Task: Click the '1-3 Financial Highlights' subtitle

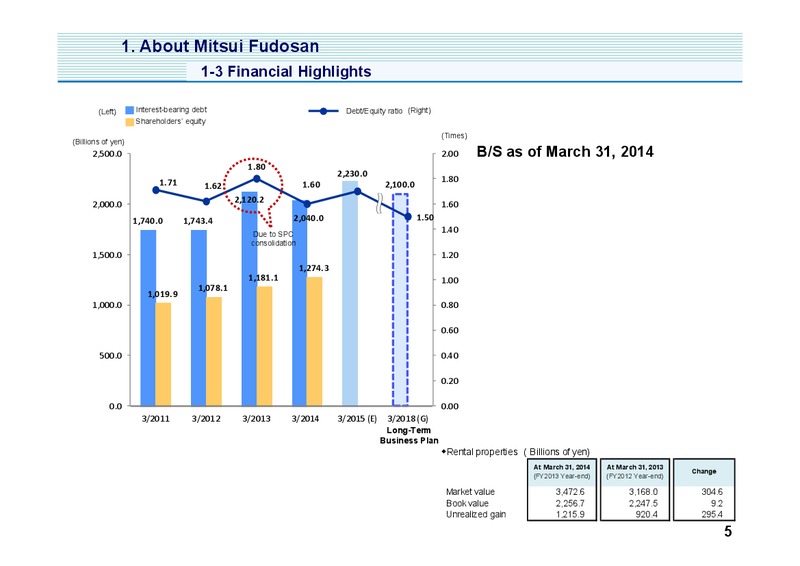Action: click(286, 71)
